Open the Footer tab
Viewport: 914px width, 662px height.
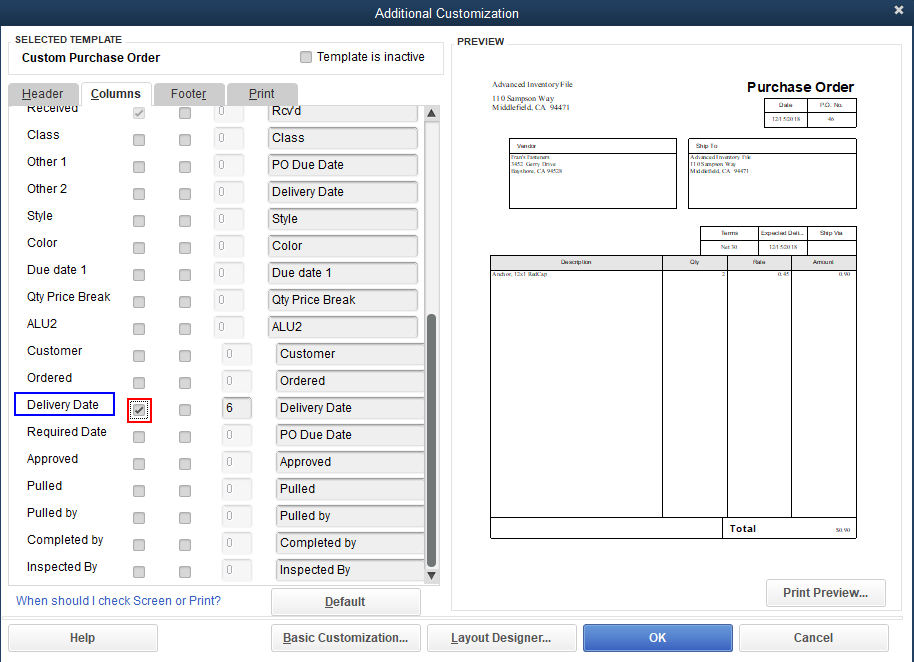(x=188, y=94)
